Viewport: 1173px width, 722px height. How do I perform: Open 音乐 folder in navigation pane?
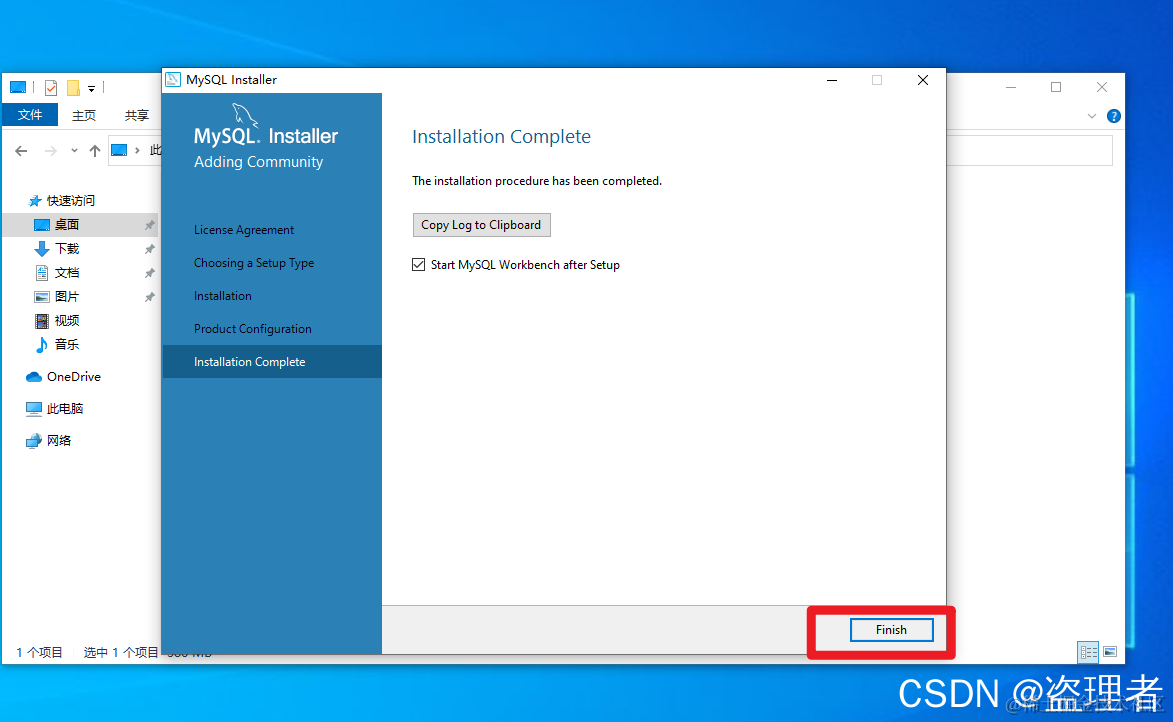click(67, 344)
